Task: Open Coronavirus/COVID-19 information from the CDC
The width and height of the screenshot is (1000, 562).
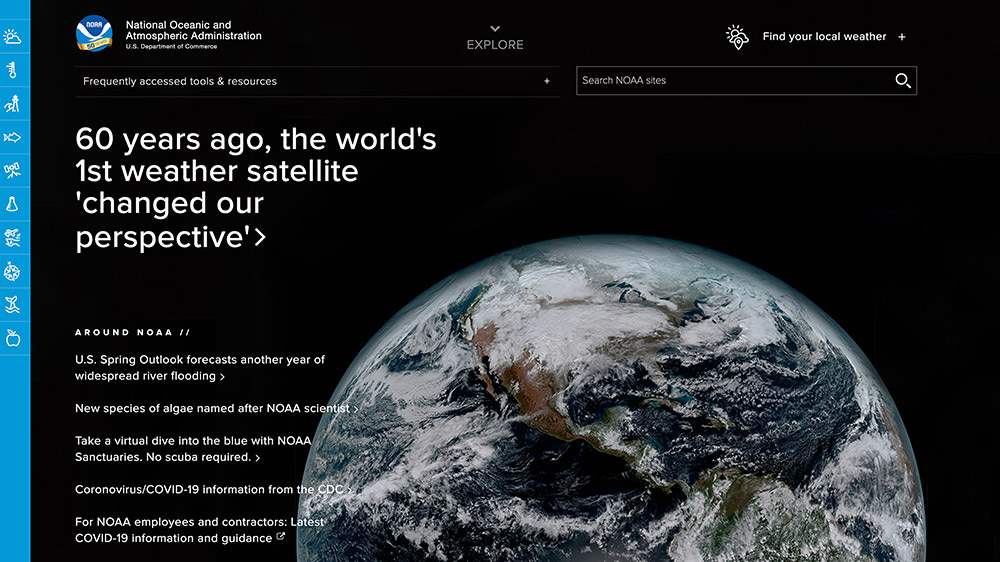Action: [x=213, y=489]
